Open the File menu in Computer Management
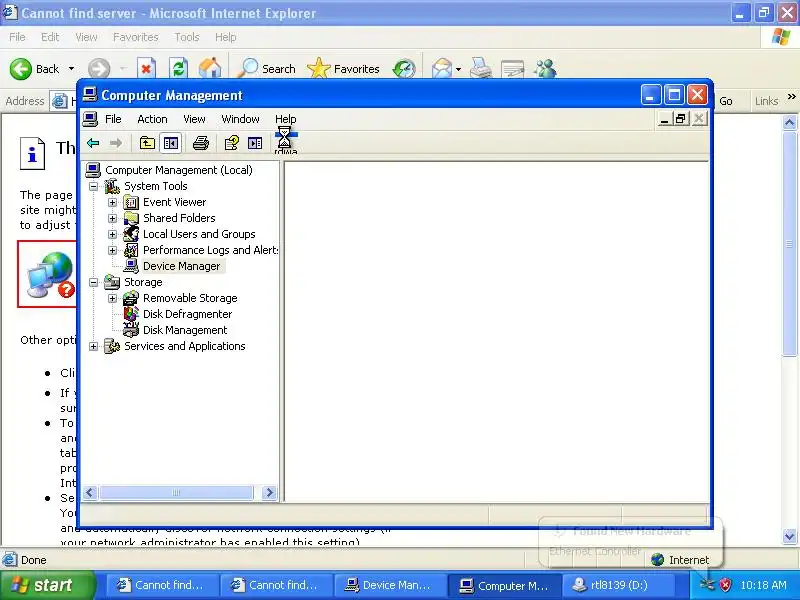The height and width of the screenshot is (600, 800). point(113,119)
